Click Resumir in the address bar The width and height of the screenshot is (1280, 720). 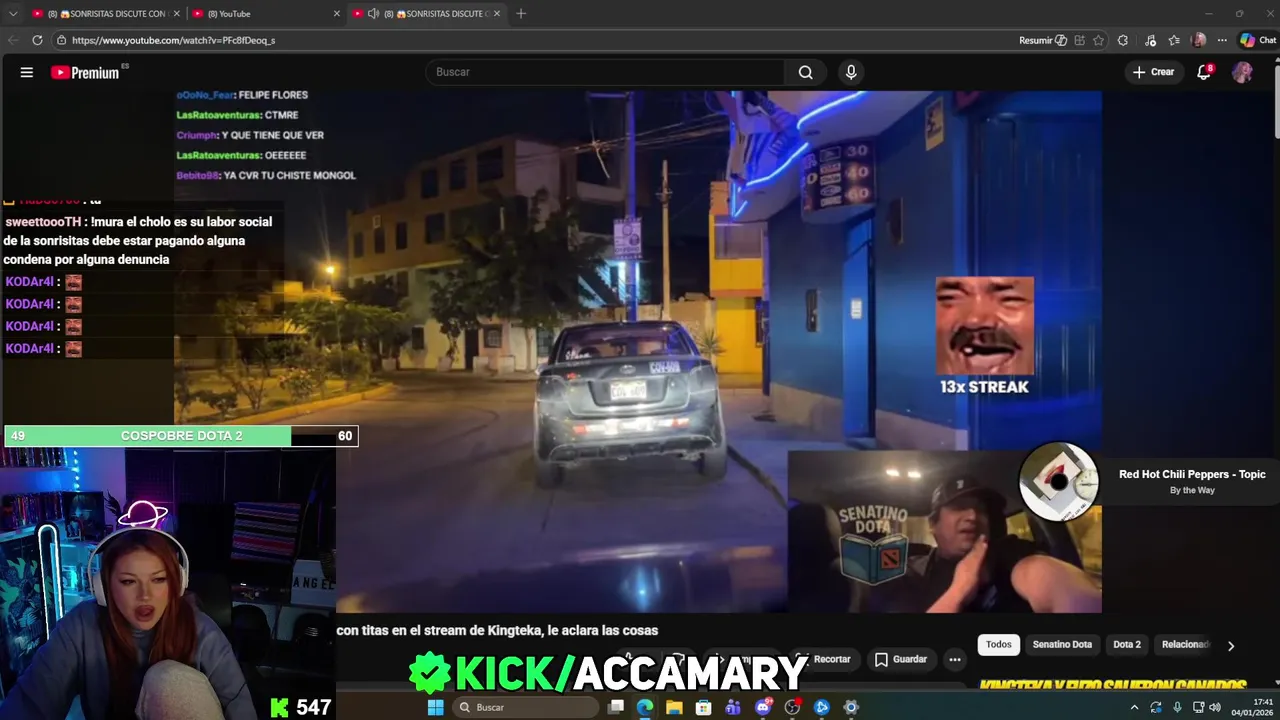pos(1041,40)
